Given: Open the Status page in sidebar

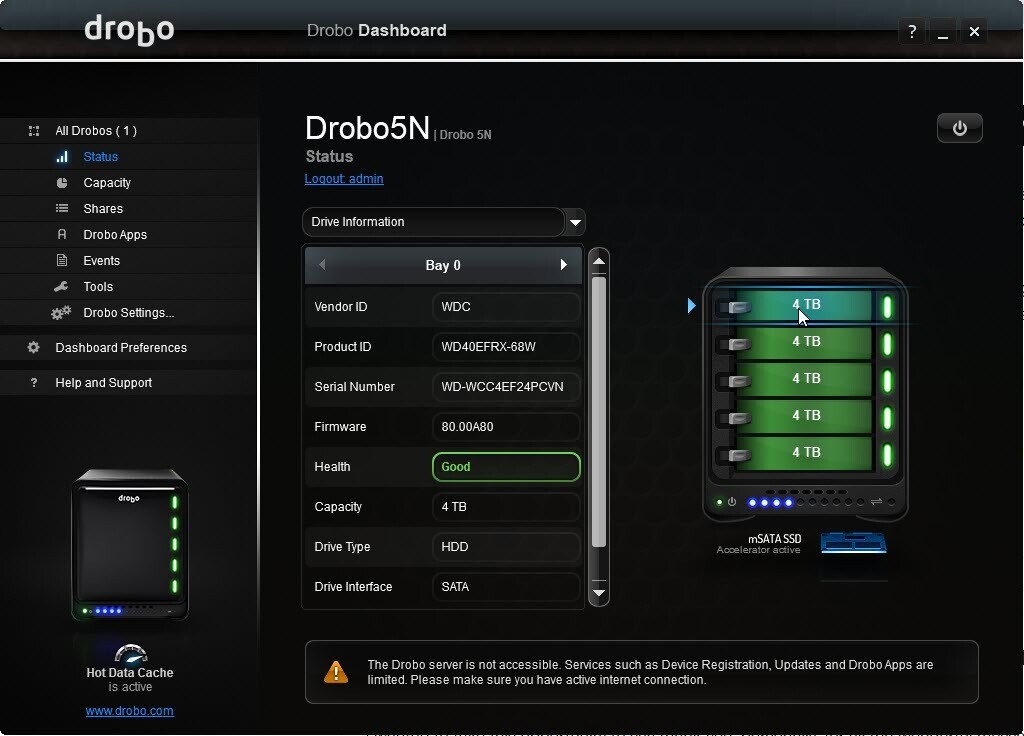Looking at the screenshot, I should tap(101, 157).
